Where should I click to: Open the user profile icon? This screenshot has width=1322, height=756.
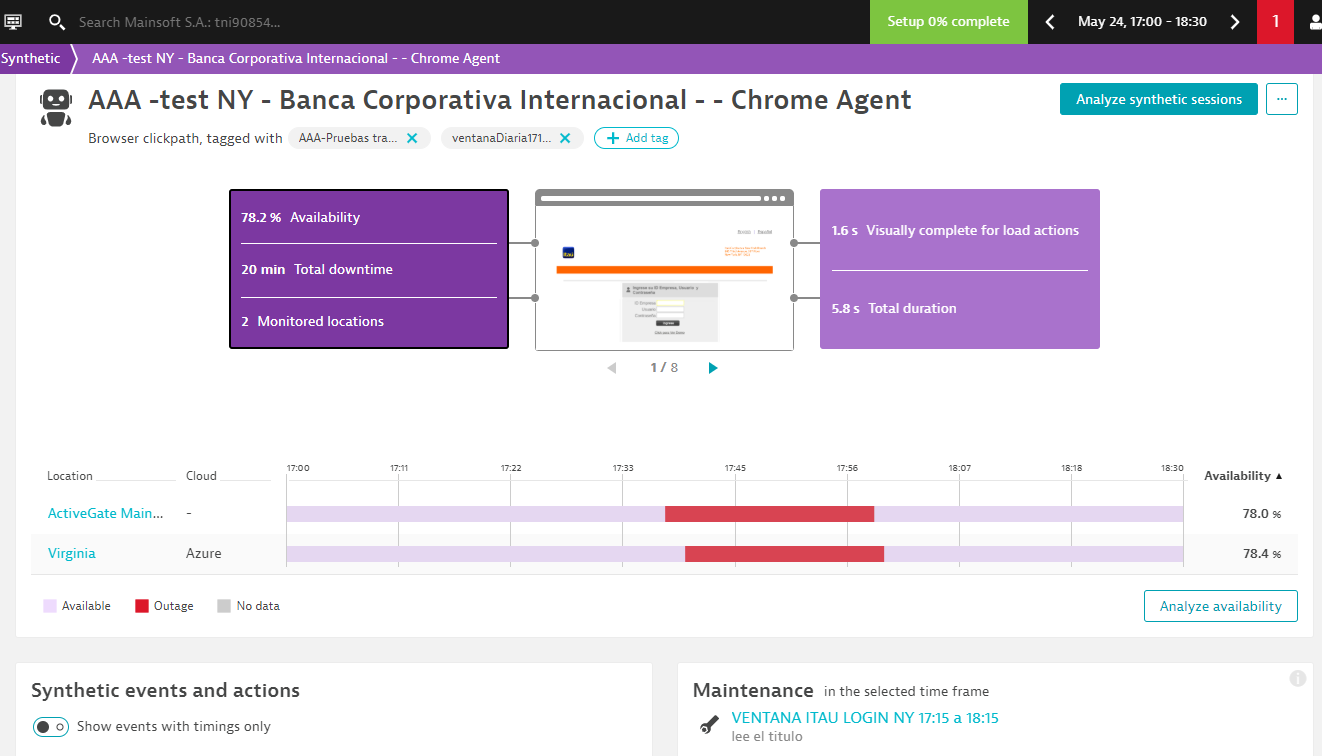tap(1311, 22)
